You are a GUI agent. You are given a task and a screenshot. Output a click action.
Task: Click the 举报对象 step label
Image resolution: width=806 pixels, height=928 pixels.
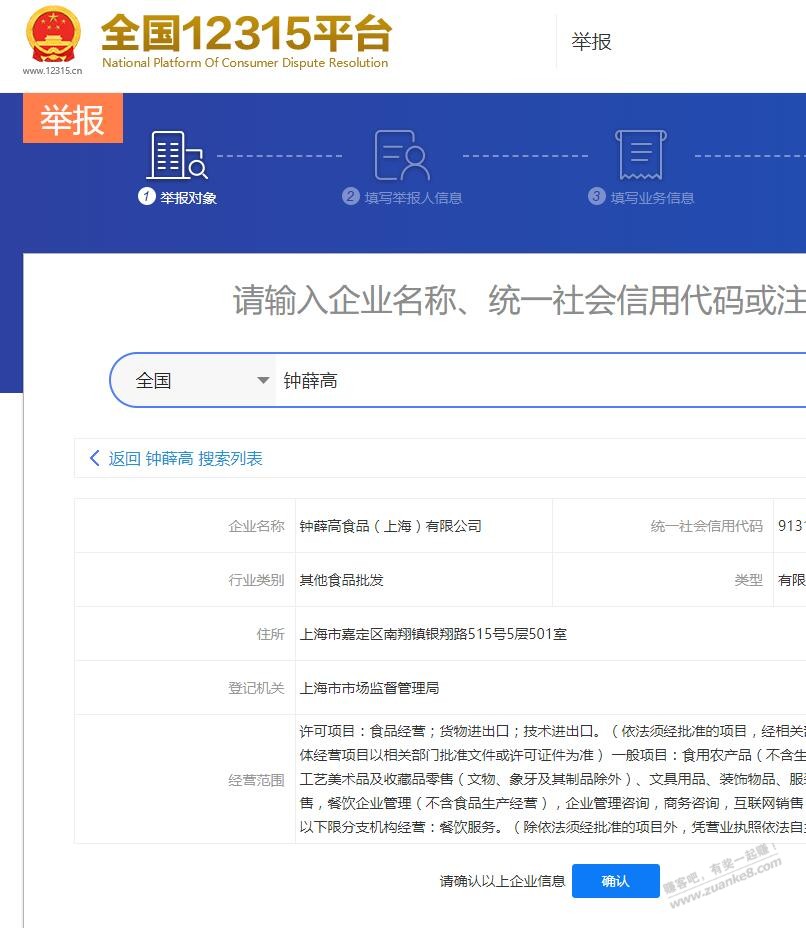188,198
